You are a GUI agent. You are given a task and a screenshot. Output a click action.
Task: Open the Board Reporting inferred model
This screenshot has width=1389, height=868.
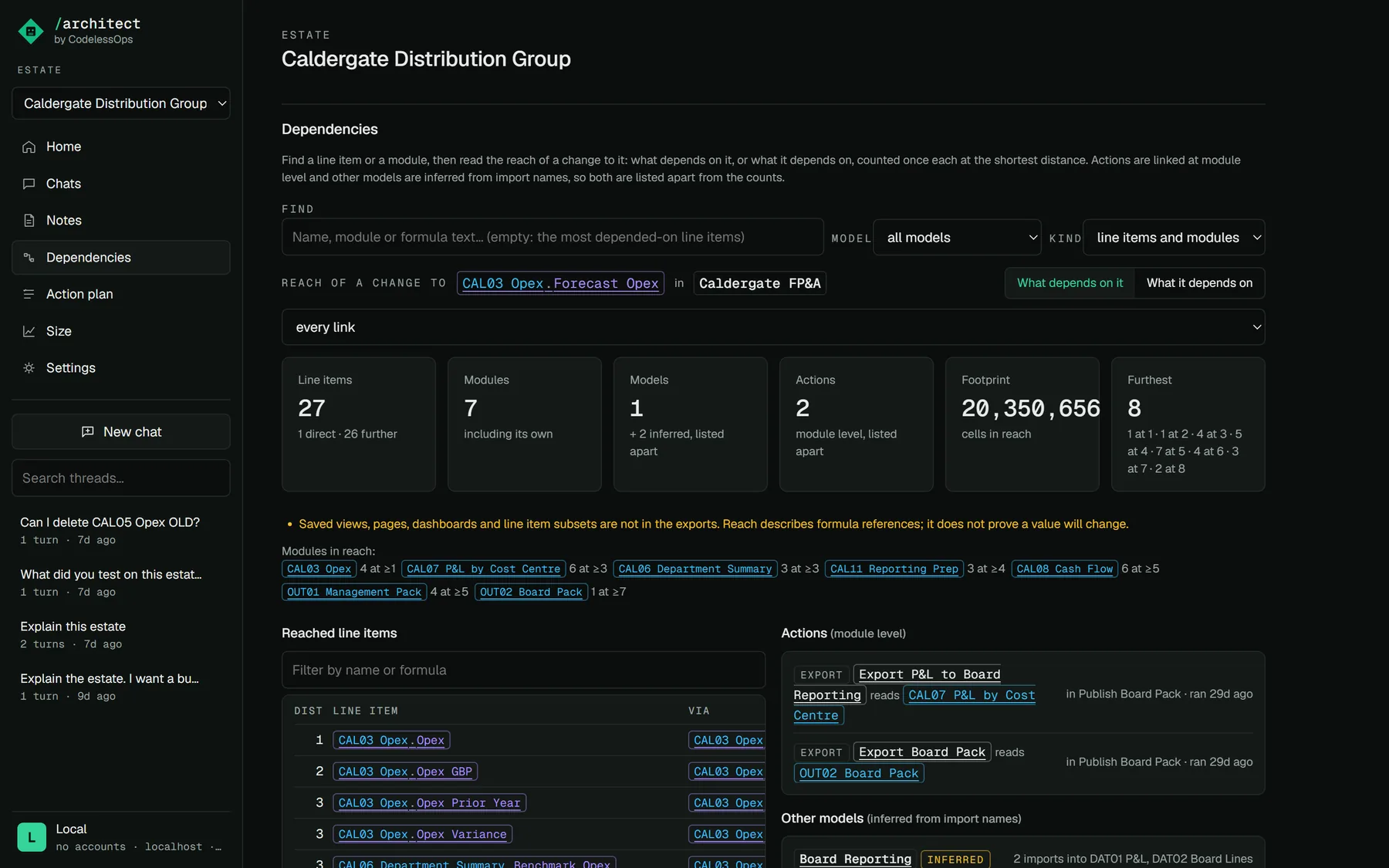point(855,859)
